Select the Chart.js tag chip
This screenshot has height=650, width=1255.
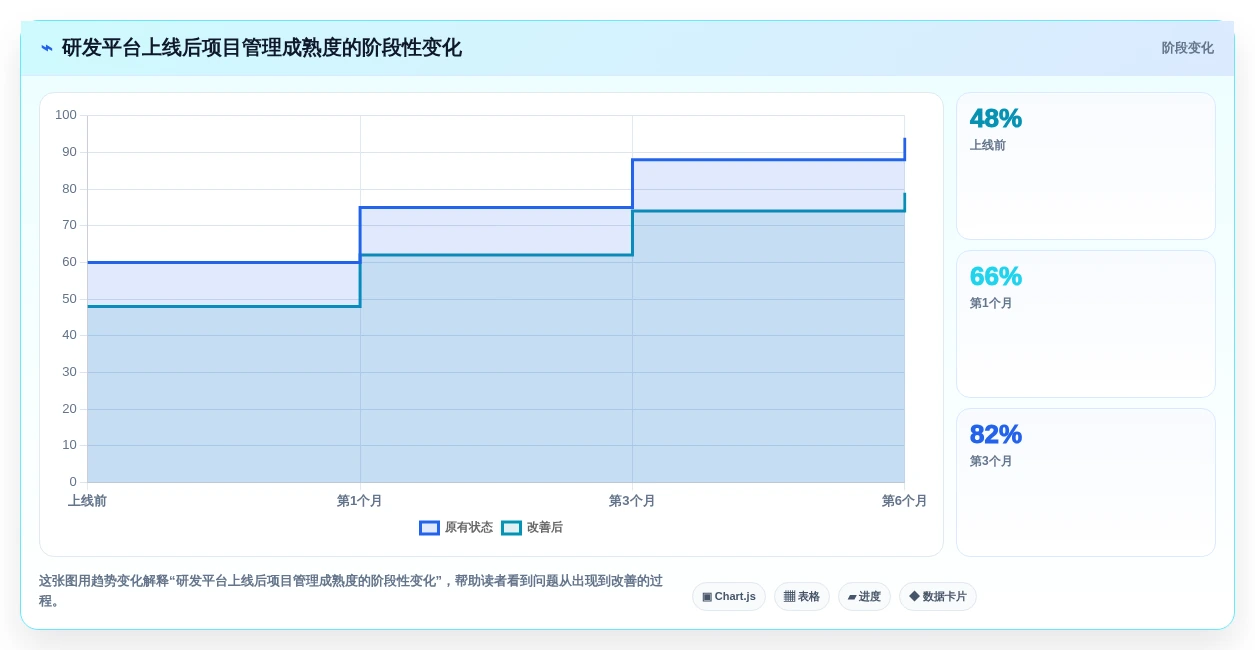click(729, 597)
